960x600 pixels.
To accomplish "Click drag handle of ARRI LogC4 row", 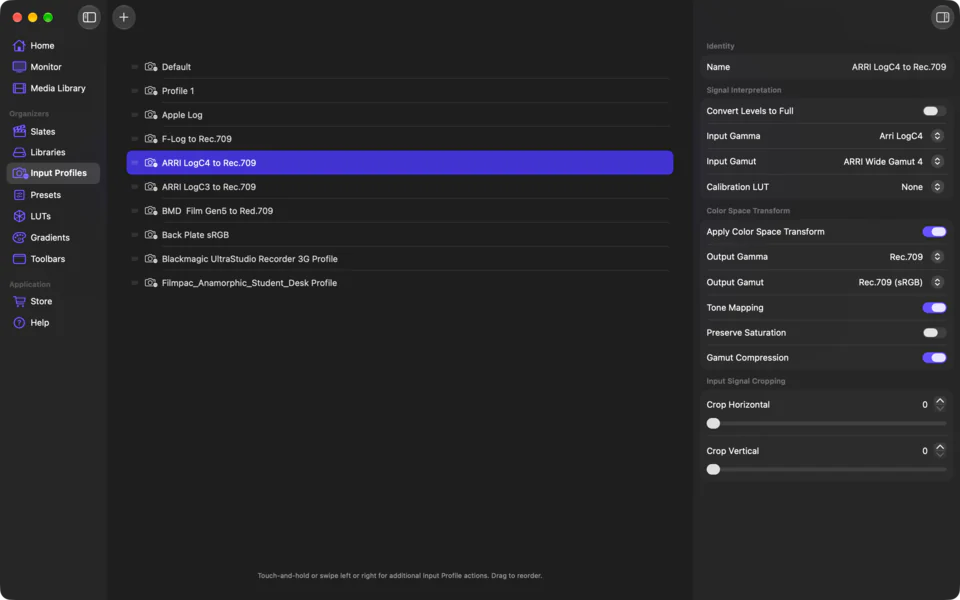I will click(135, 163).
